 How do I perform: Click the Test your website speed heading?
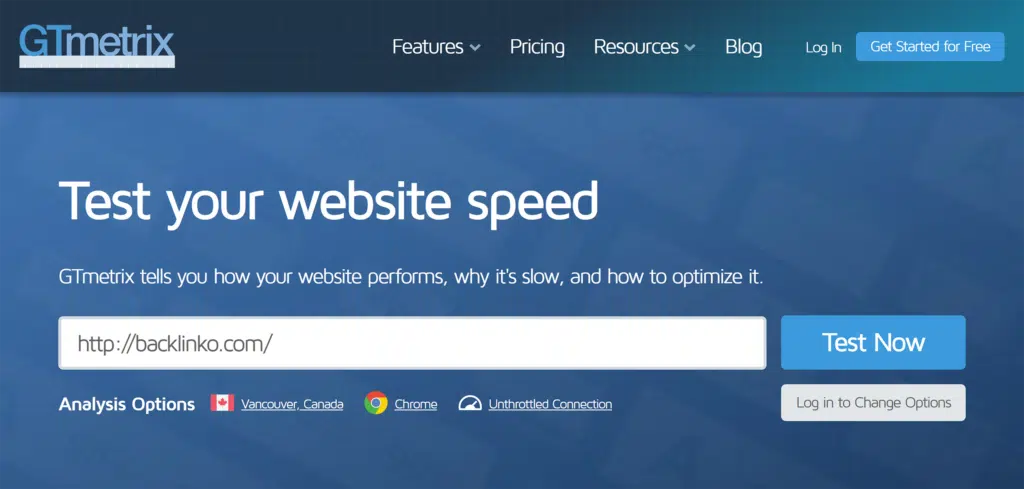(x=329, y=201)
